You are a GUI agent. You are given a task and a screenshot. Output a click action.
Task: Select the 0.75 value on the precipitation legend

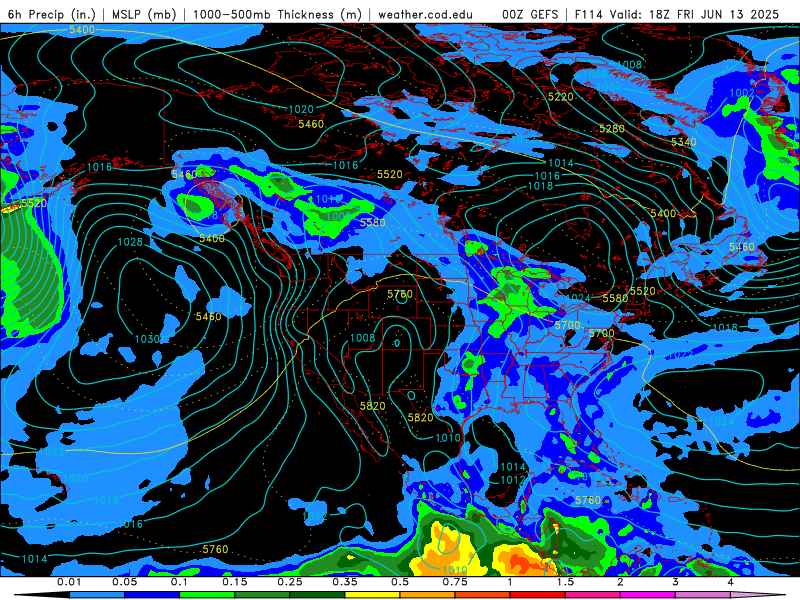point(455,582)
